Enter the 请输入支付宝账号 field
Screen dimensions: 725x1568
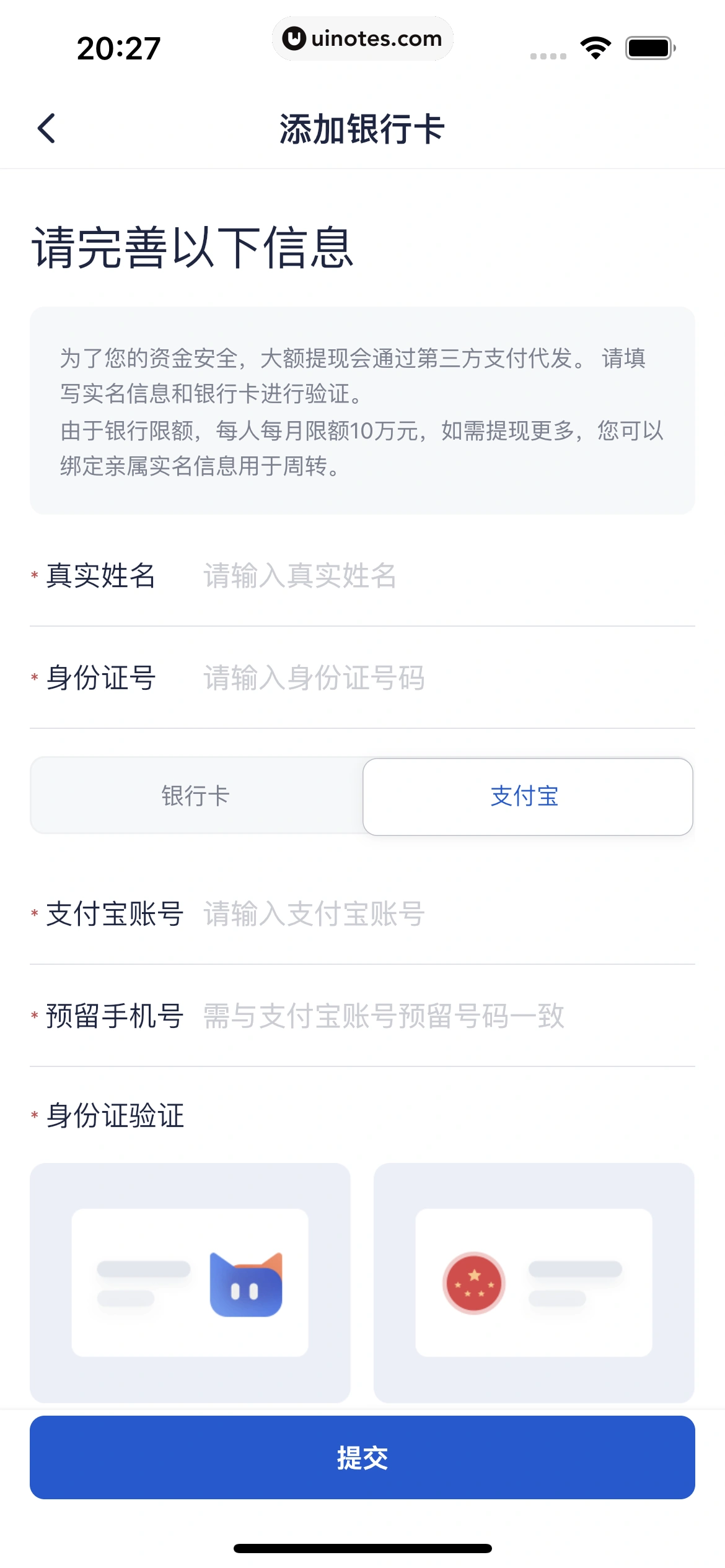point(446,914)
